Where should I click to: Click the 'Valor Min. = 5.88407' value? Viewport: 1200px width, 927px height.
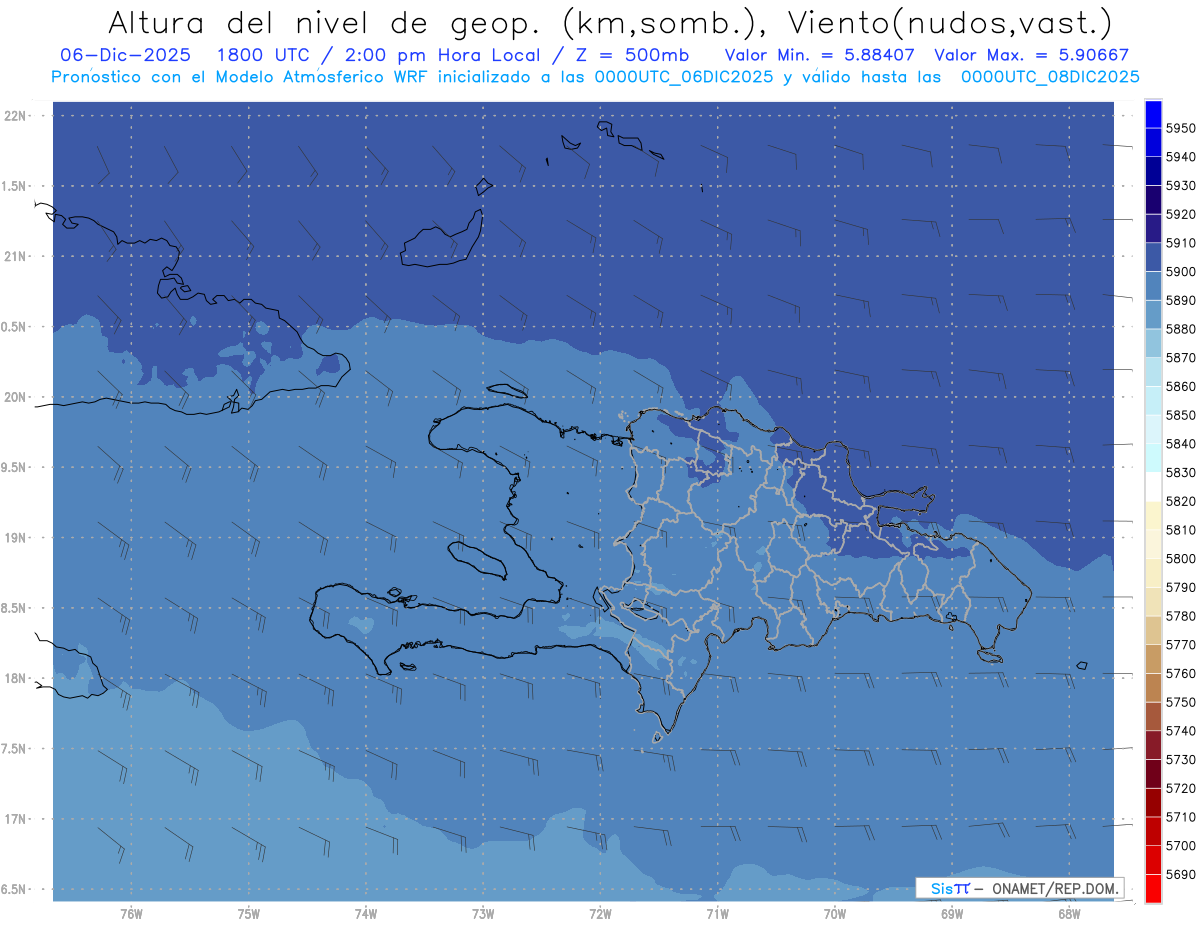click(820, 55)
